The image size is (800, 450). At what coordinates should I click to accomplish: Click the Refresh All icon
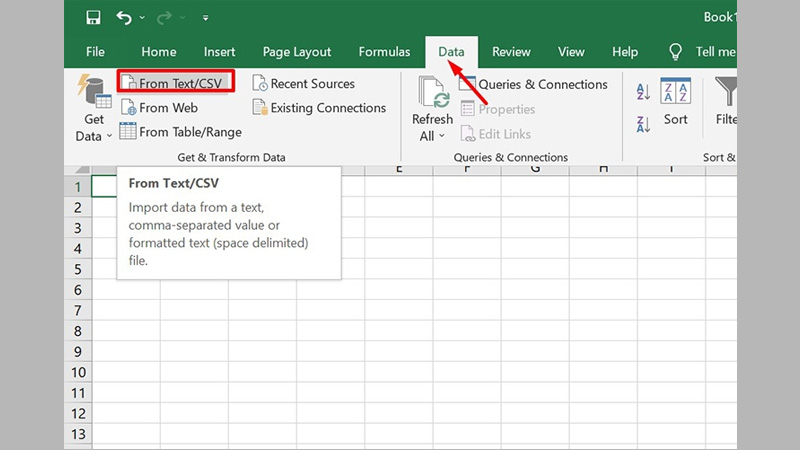(434, 92)
